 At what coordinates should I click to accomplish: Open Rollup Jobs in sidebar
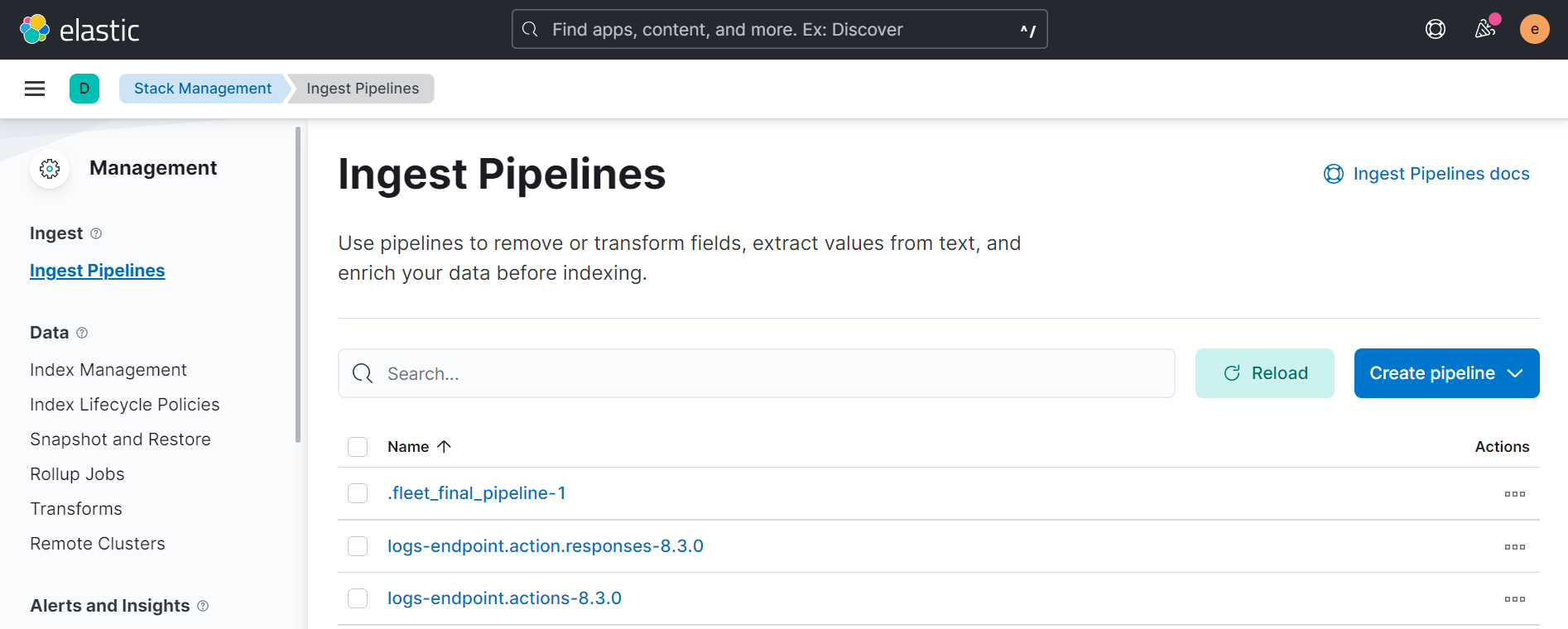click(78, 474)
